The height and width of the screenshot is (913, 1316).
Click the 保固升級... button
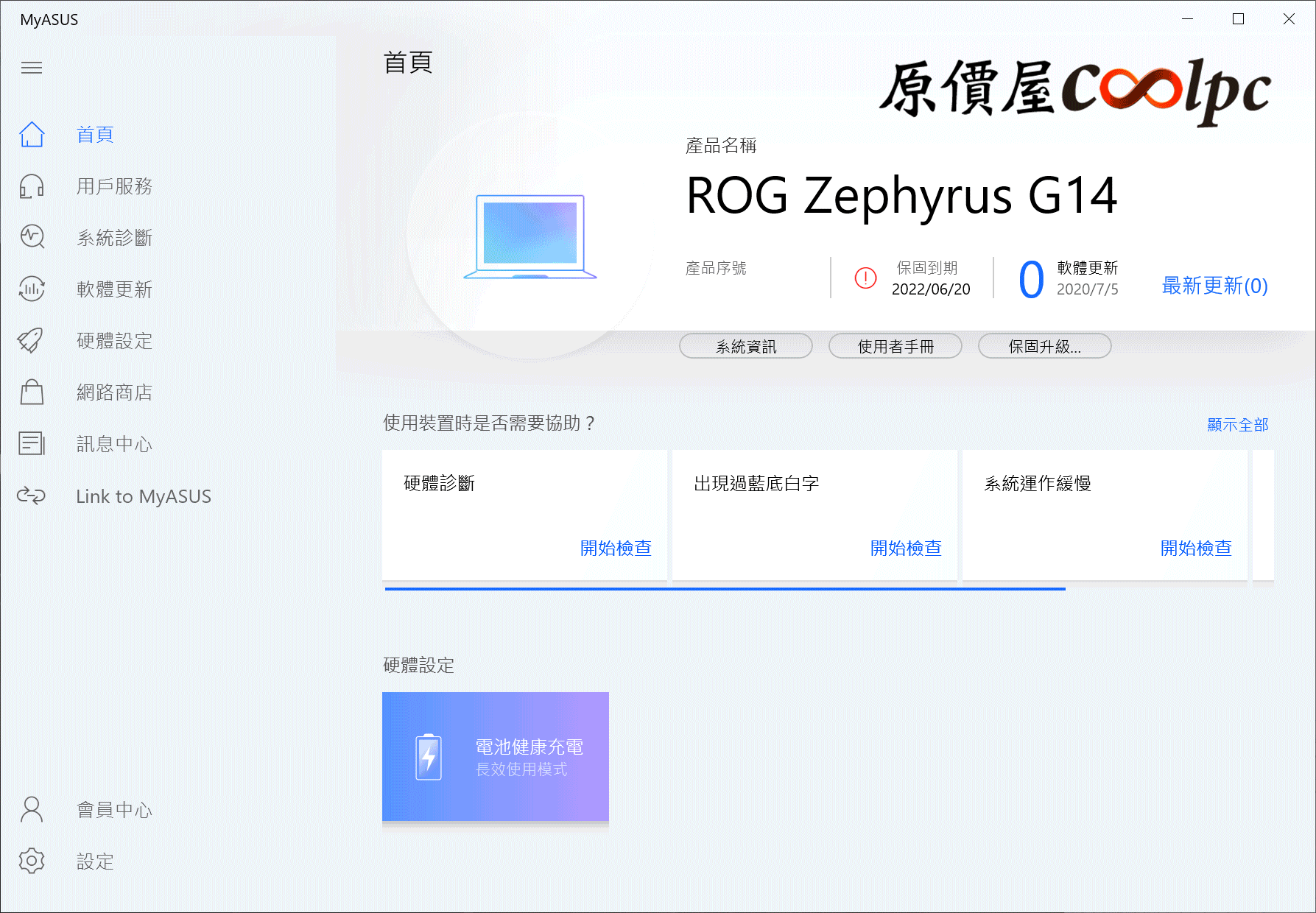pos(1045,346)
